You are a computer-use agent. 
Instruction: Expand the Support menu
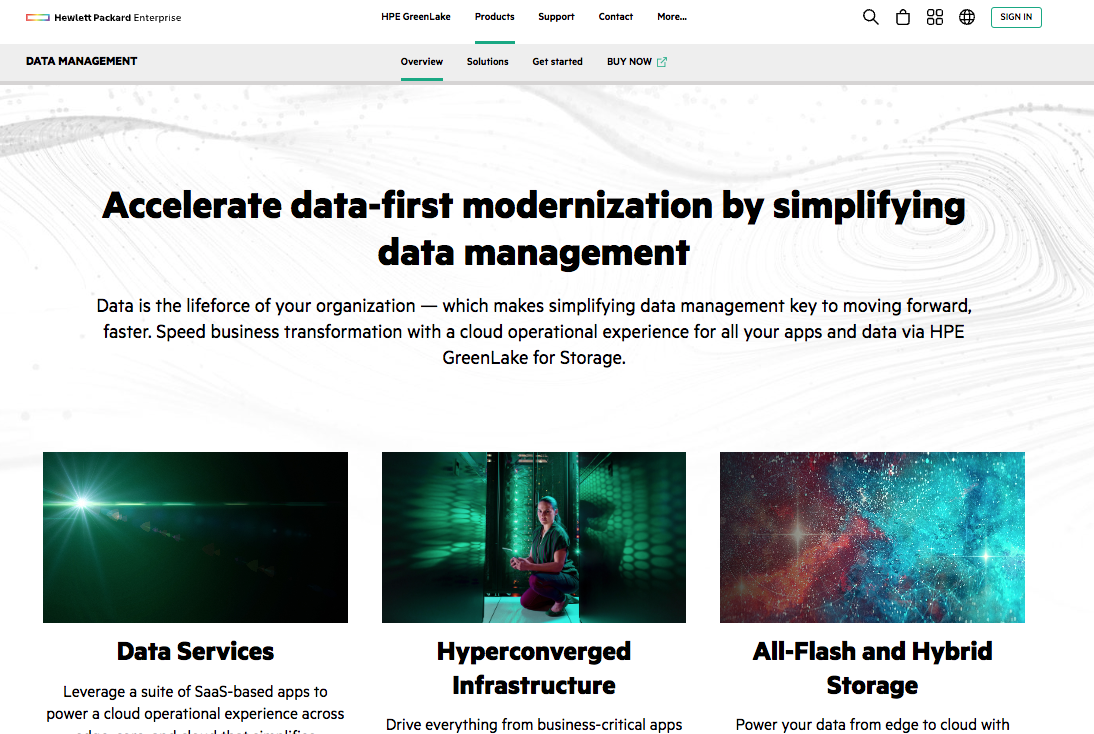556,17
